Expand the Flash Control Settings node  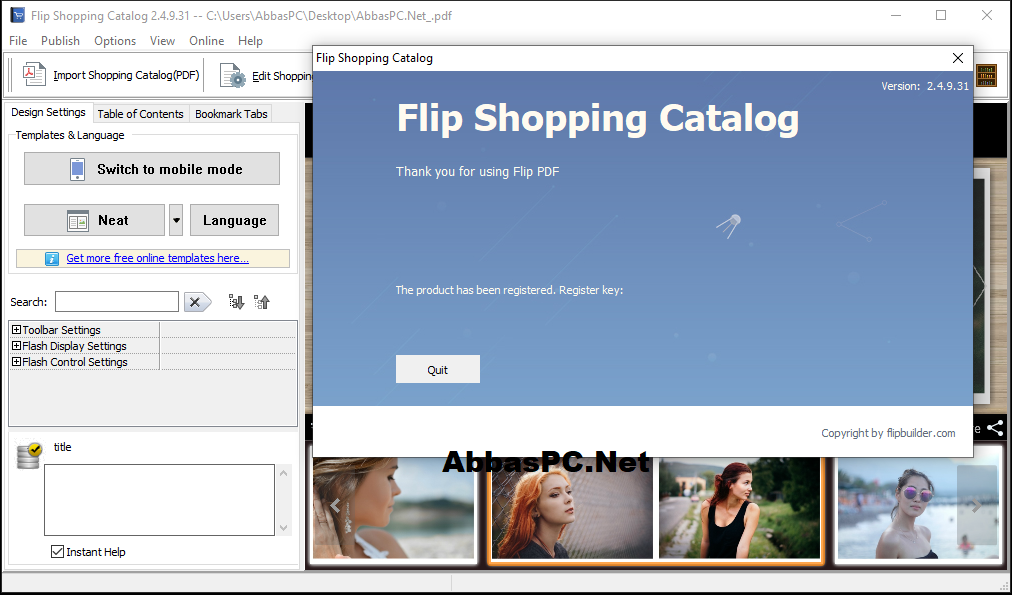click(x=17, y=362)
